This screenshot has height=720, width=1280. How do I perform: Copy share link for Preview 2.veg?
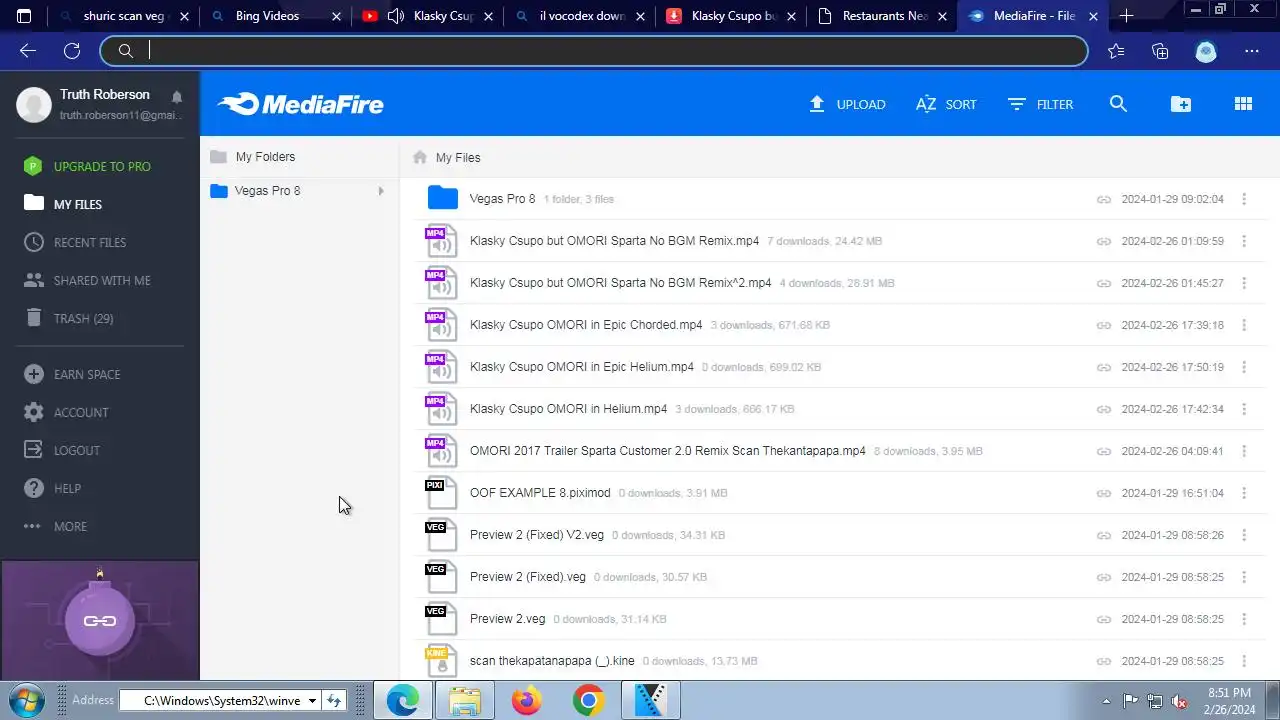1104,619
